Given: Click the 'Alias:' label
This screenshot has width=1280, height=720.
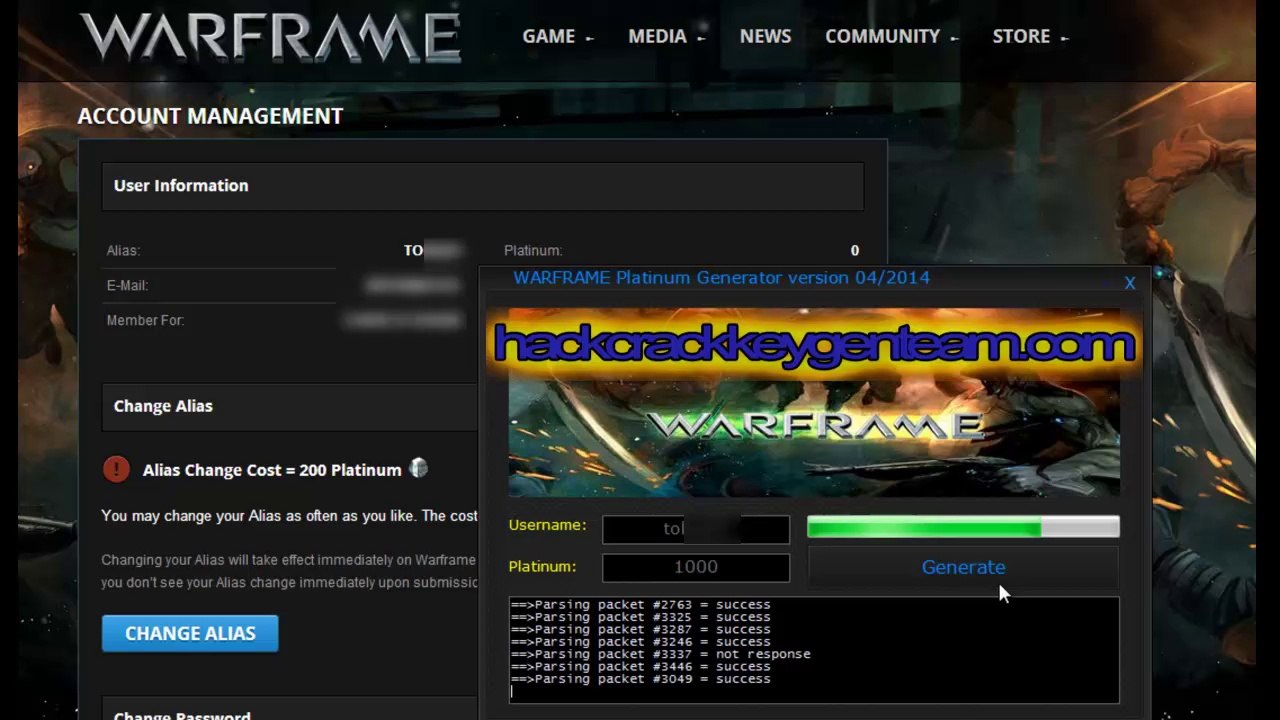Looking at the screenshot, I should (x=123, y=250).
